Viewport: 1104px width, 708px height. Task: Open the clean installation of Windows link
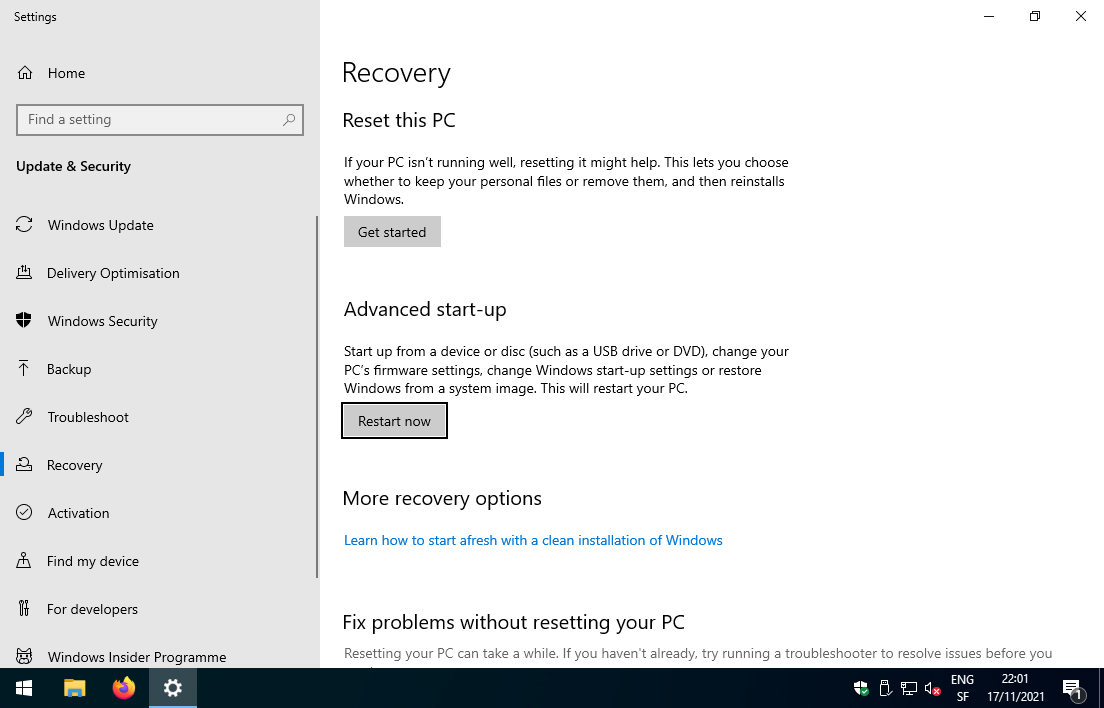pos(533,540)
